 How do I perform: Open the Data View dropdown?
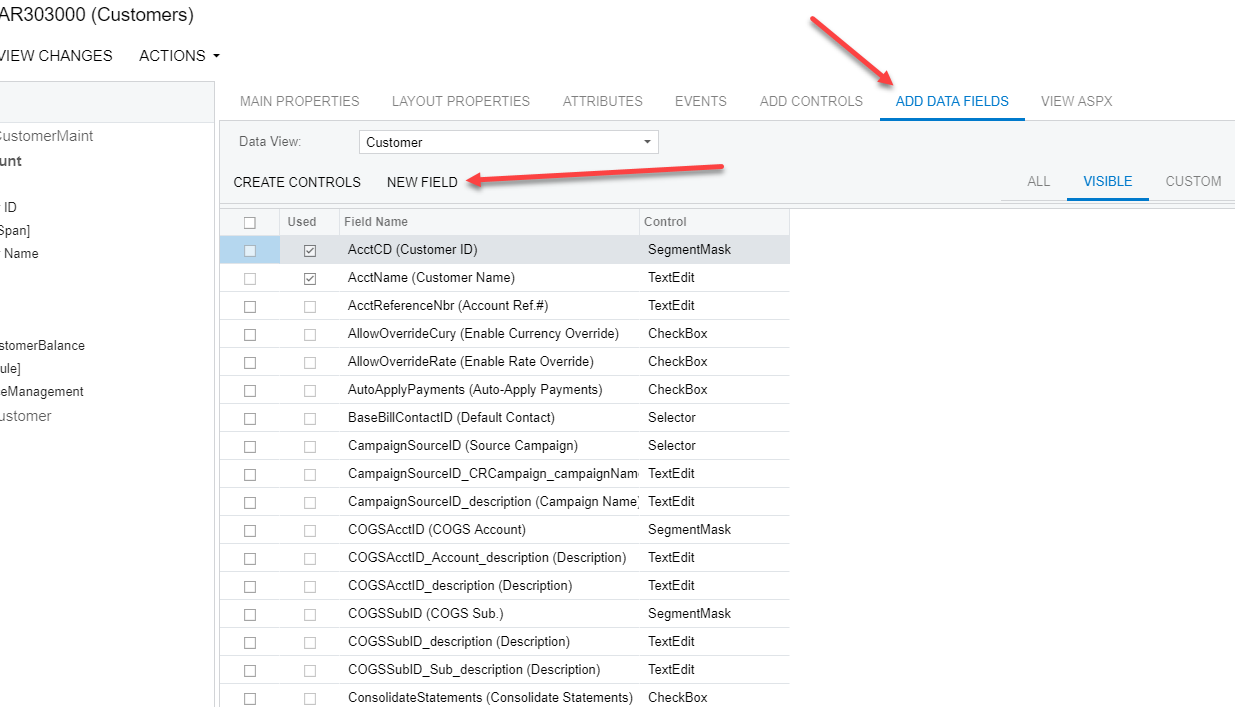pos(647,142)
